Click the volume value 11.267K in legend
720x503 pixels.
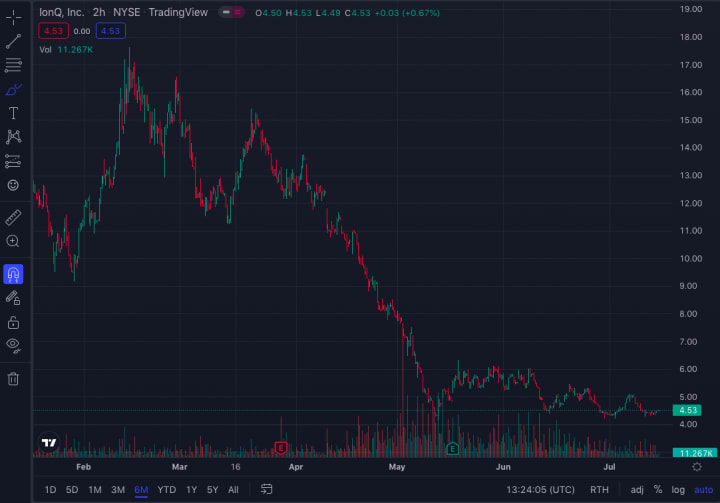[75, 50]
